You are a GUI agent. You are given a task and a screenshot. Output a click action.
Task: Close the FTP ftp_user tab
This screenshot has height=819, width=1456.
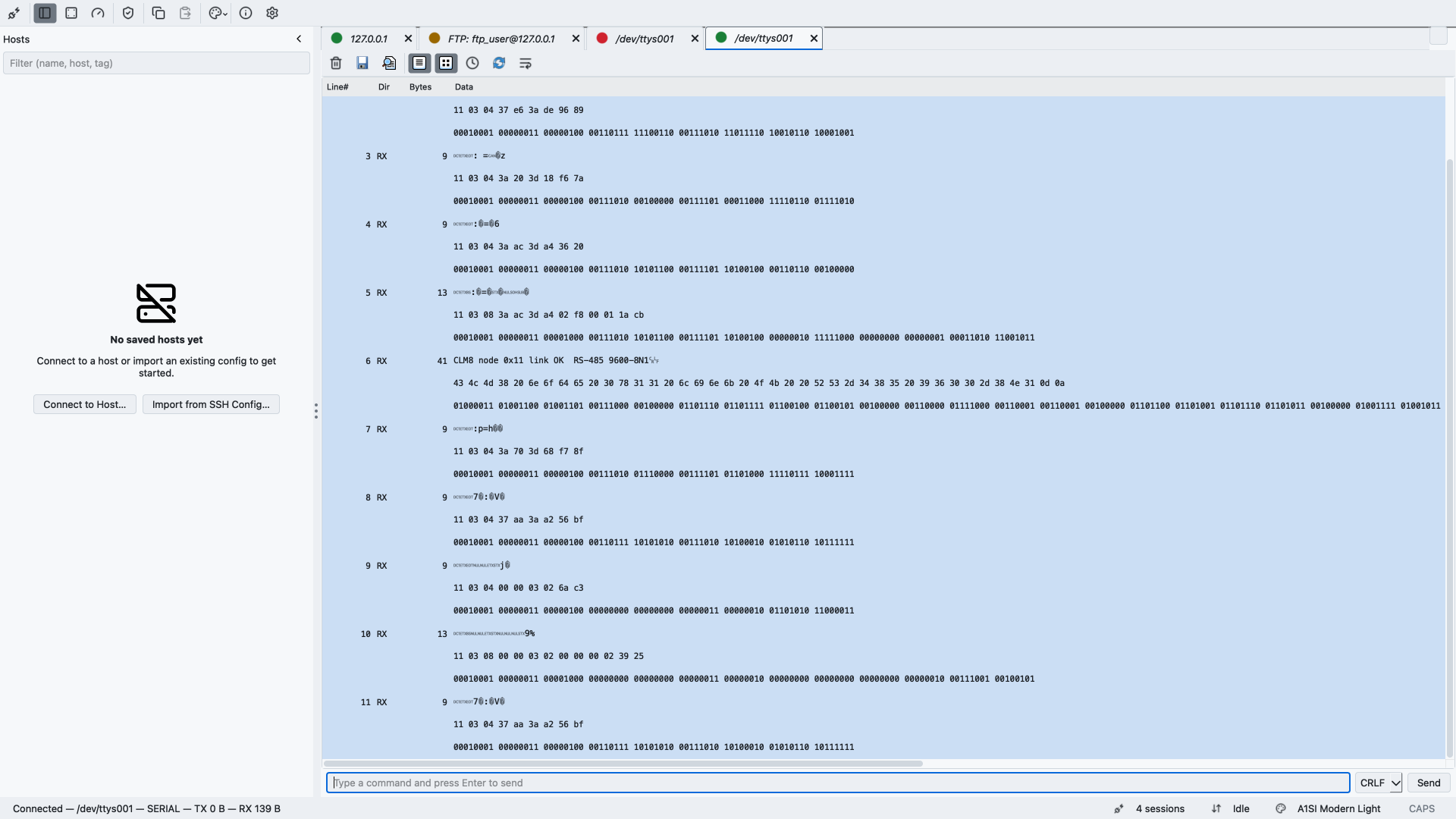576,39
